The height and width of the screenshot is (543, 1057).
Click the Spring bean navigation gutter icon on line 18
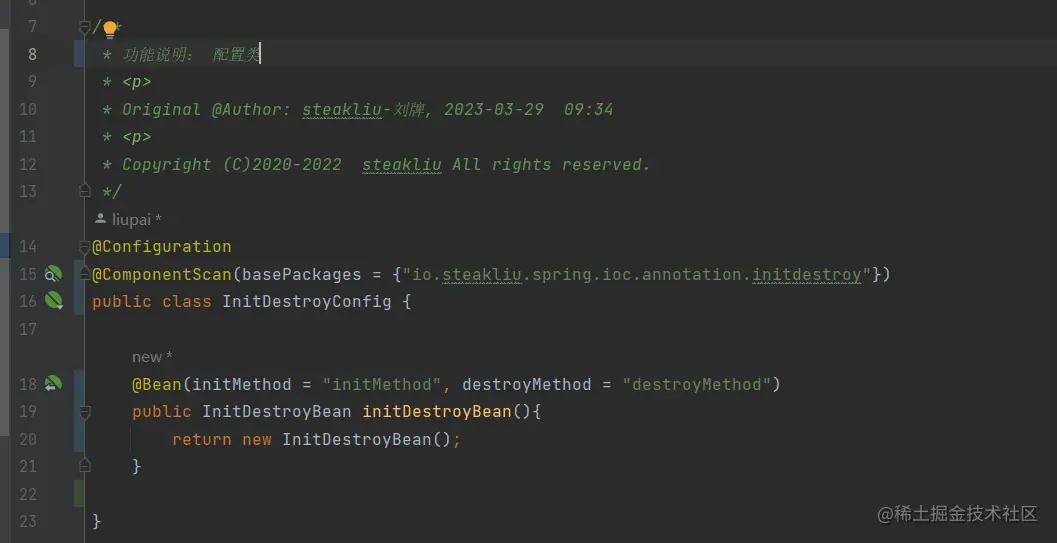53,383
